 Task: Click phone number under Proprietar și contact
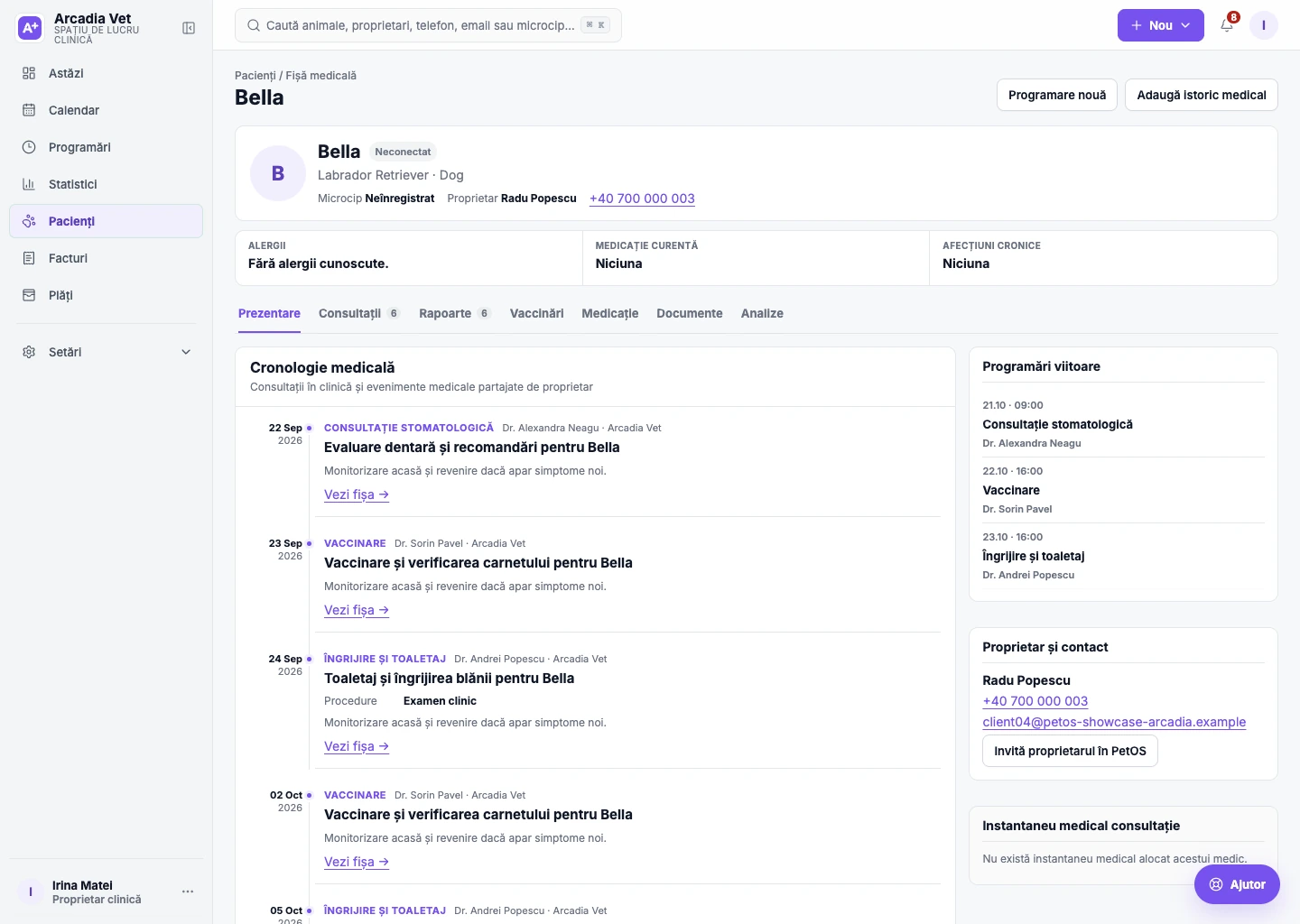[x=1035, y=701]
